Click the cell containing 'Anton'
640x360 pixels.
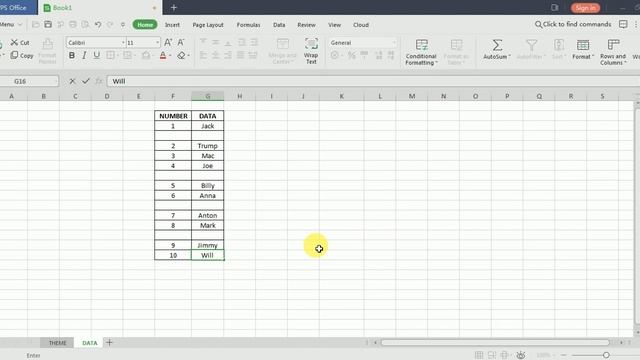coord(208,215)
